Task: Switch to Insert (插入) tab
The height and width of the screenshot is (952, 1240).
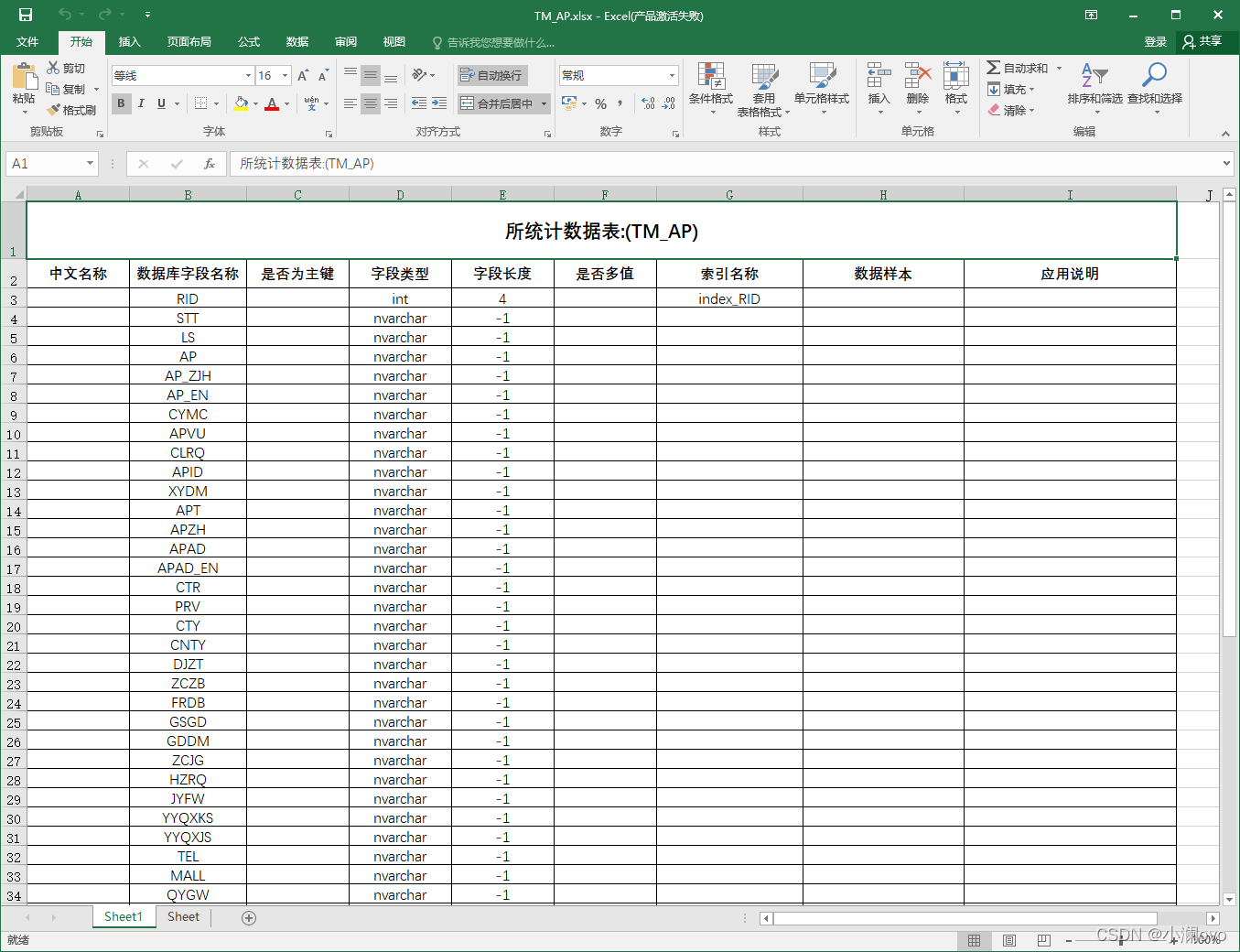Action: [x=130, y=42]
